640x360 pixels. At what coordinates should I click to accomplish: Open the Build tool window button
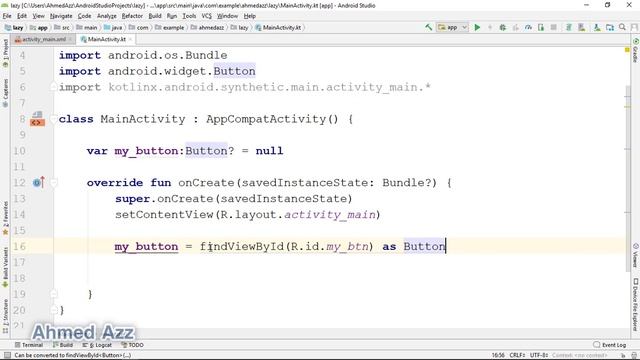coord(63,345)
